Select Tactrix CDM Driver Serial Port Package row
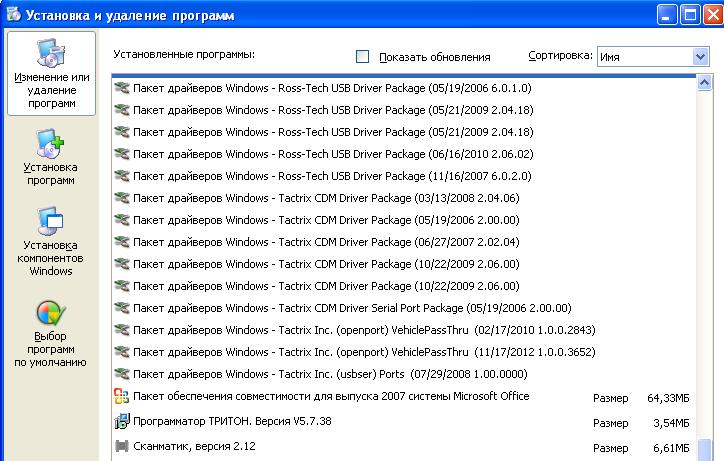724x461 pixels. [x=404, y=308]
